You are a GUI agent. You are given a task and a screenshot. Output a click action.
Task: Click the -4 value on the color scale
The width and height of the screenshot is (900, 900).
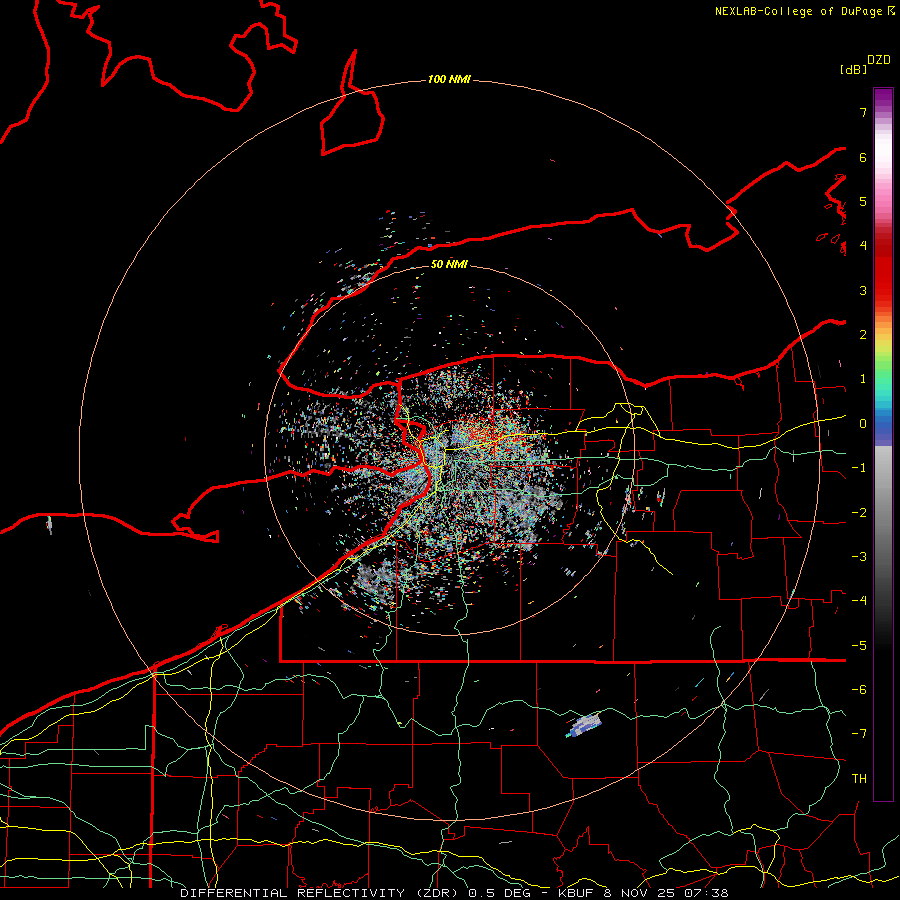(x=859, y=601)
